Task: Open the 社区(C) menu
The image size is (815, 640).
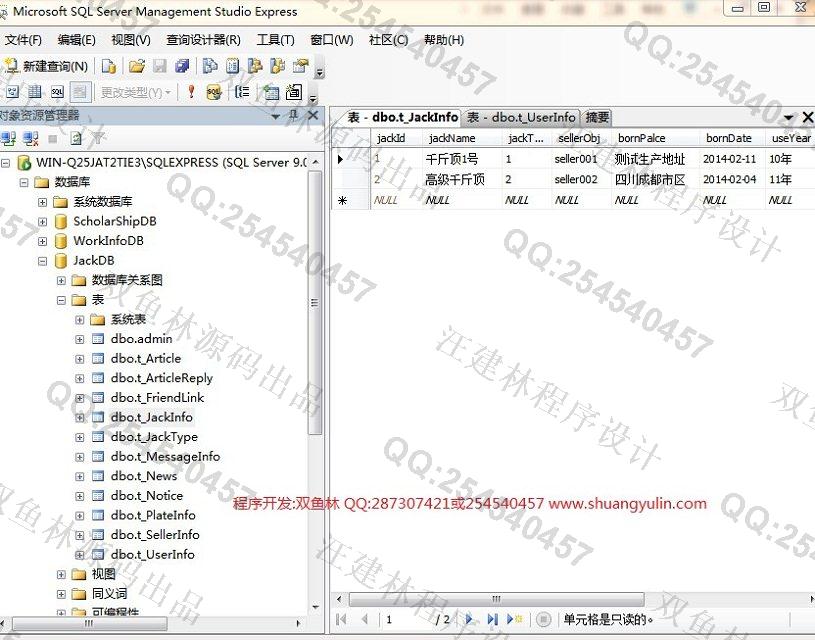Action: [x=388, y=40]
